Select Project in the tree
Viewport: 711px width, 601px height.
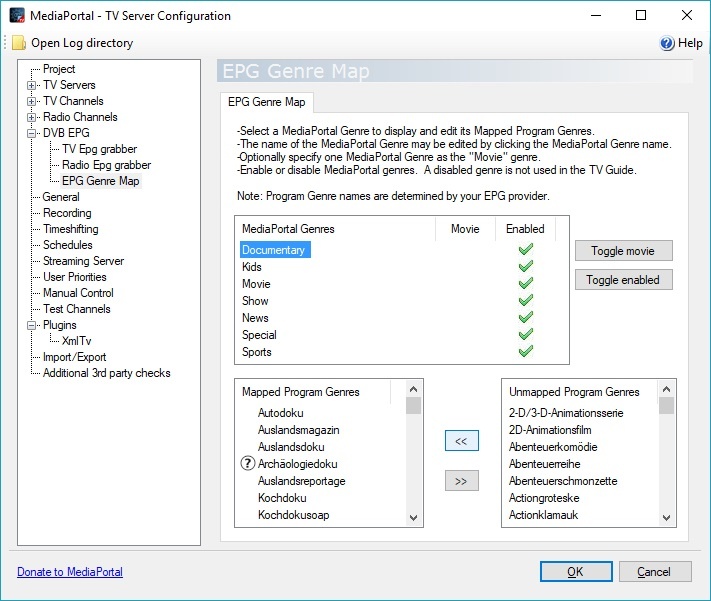[59, 69]
